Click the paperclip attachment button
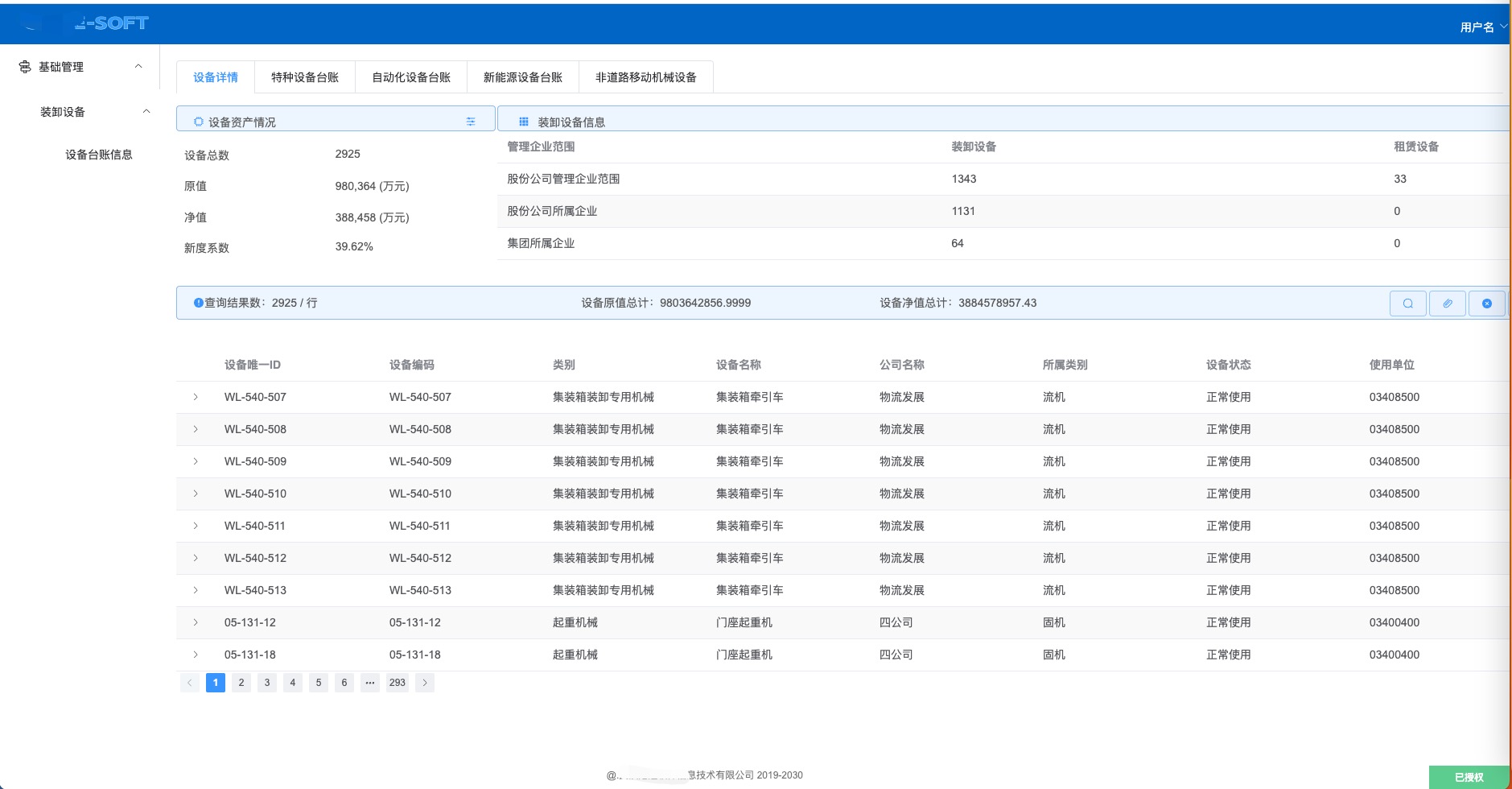The height and width of the screenshot is (789, 1512). tap(1447, 304)
